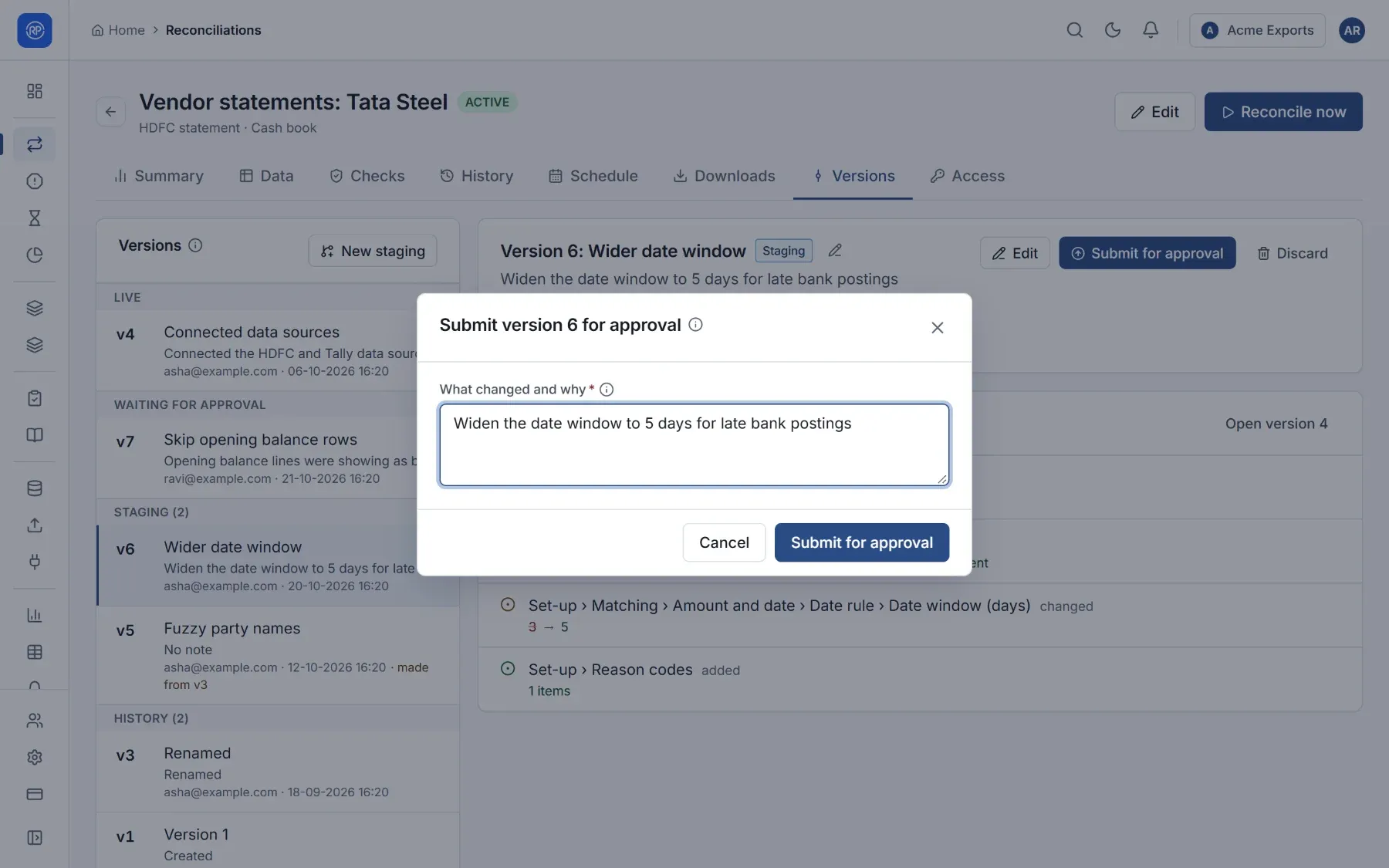This screenshot has width=1389, height=868.
Task: Click the Open version 4 link
Action: point(1276,424)
